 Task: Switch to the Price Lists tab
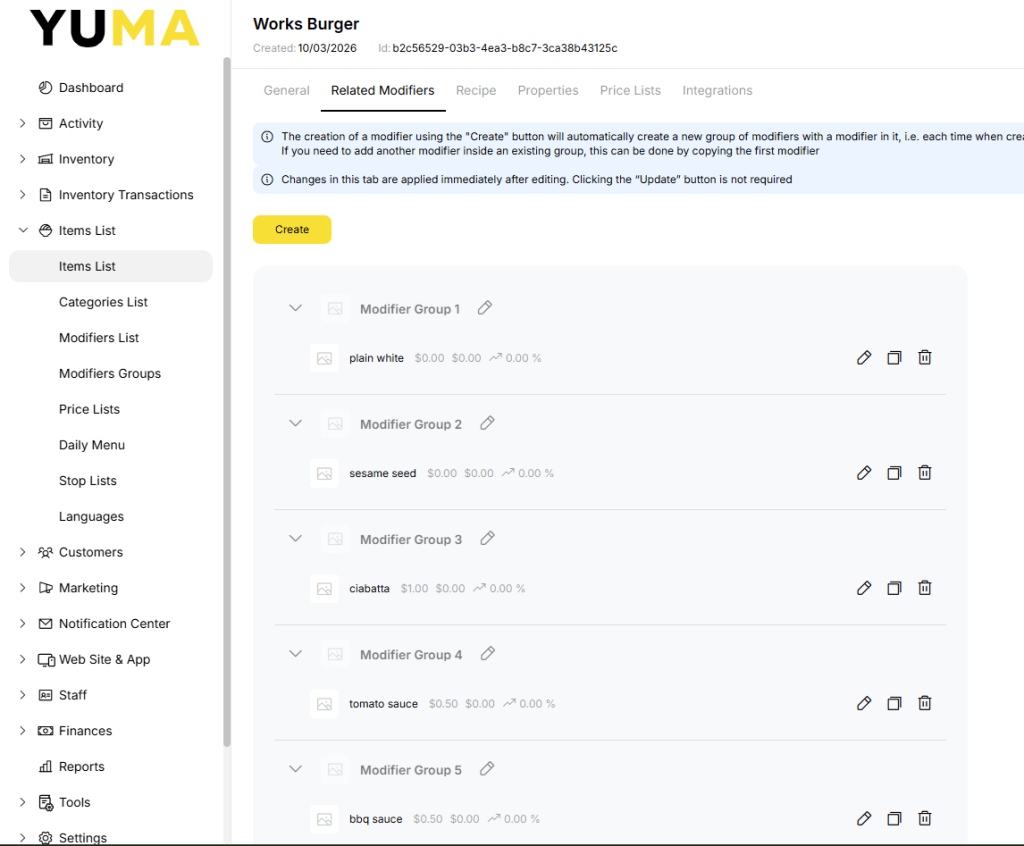630,90
